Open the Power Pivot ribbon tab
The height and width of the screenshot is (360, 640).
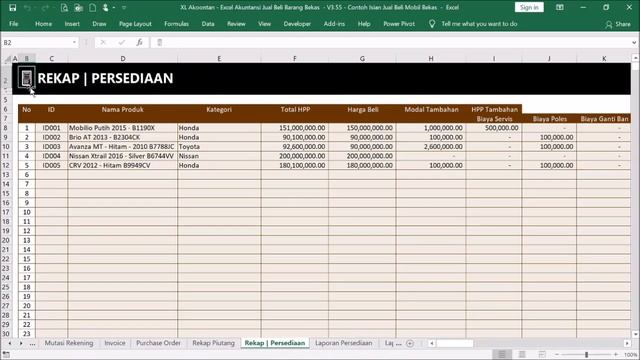(x=399, y=24)
